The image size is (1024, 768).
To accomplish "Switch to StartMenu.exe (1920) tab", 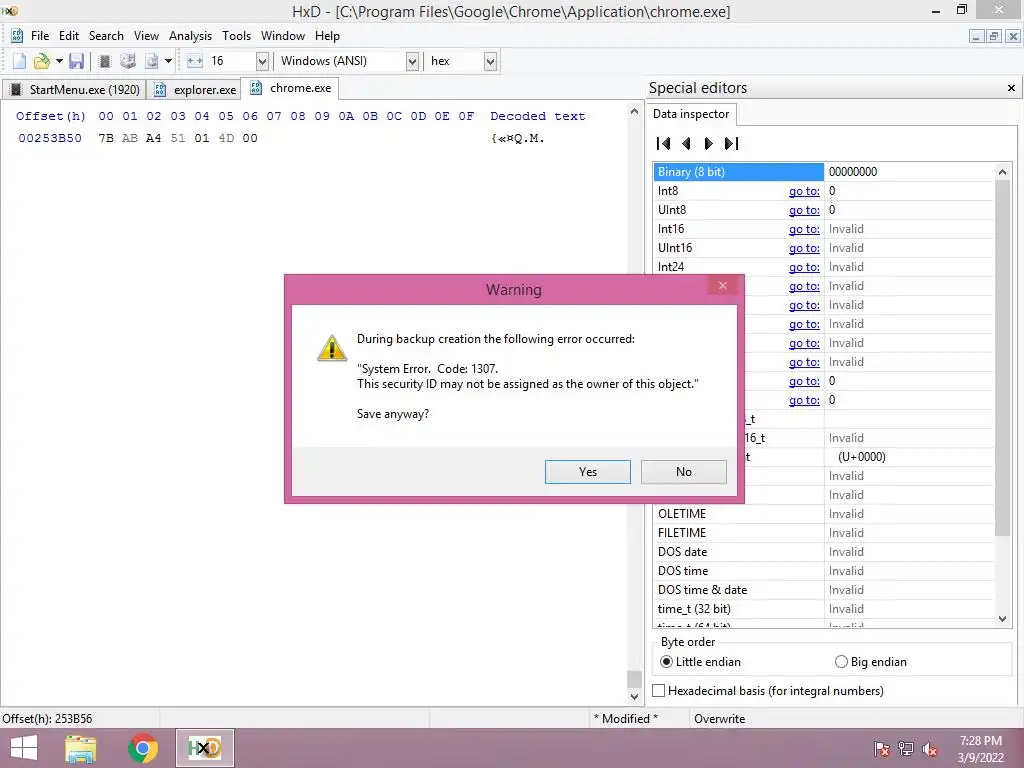I will [74, 89].
